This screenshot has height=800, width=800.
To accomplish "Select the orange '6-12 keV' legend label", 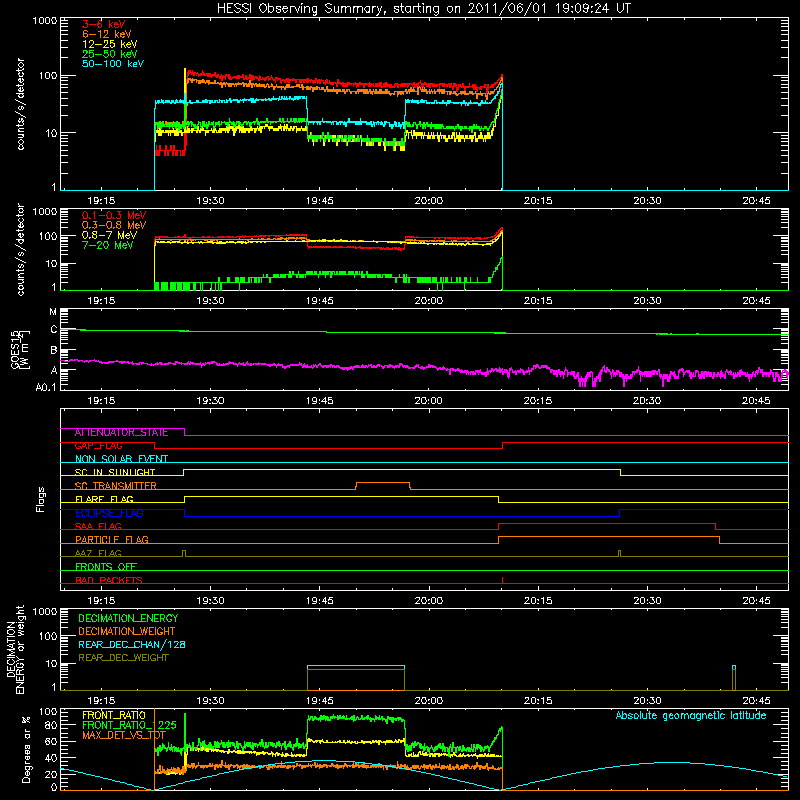I will (x=107, y=34).
